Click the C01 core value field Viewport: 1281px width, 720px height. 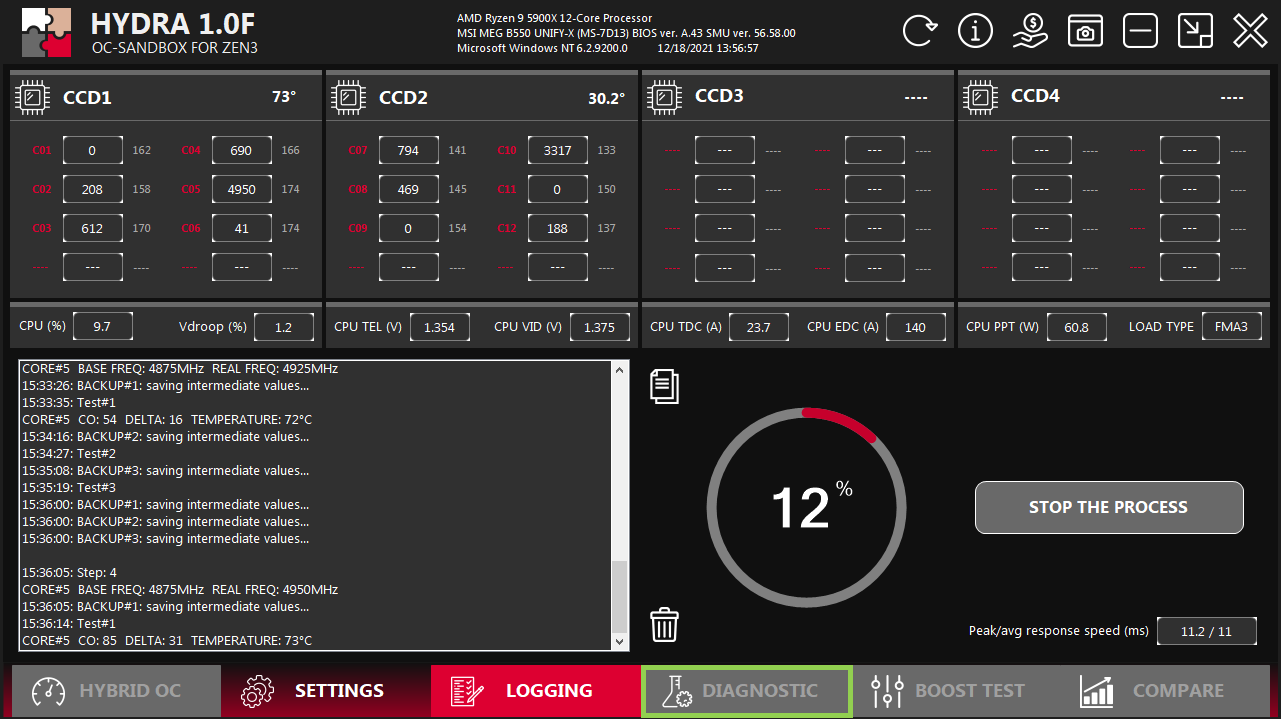pos(92,151)
